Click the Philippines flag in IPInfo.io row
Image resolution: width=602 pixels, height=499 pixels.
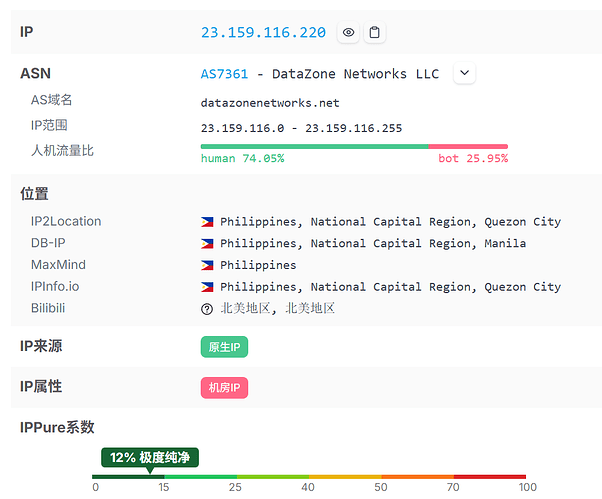coord(207,287)
